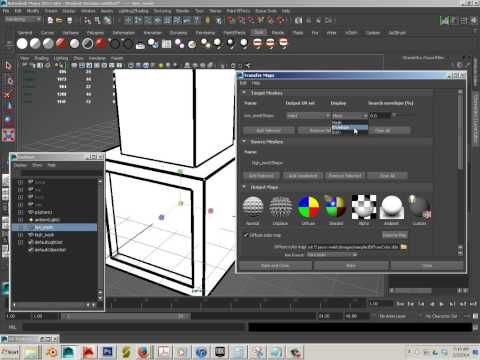Collapse the Output Maps section
Screen dimensions: 480x360
pos(244,187)
